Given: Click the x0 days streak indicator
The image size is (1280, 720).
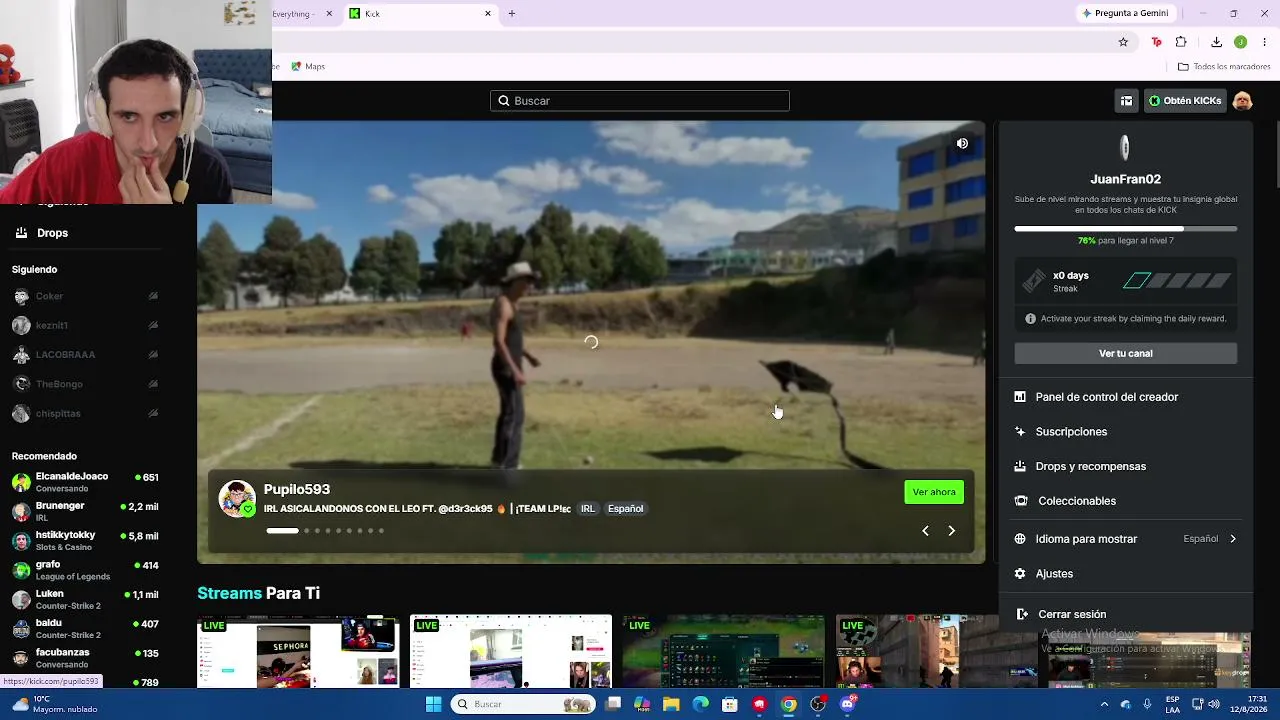Looking at the screenshot, I should pyautogui.click(x=1070, y=282).
